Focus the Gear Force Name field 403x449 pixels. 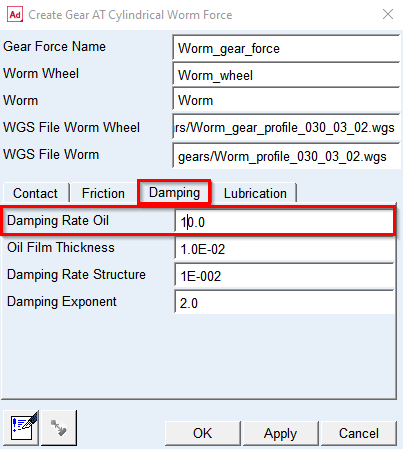286,48
